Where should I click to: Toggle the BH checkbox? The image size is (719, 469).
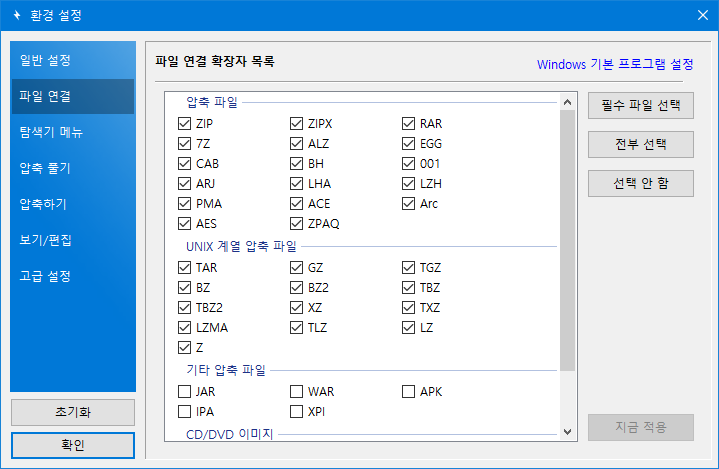tap(296, 163)
